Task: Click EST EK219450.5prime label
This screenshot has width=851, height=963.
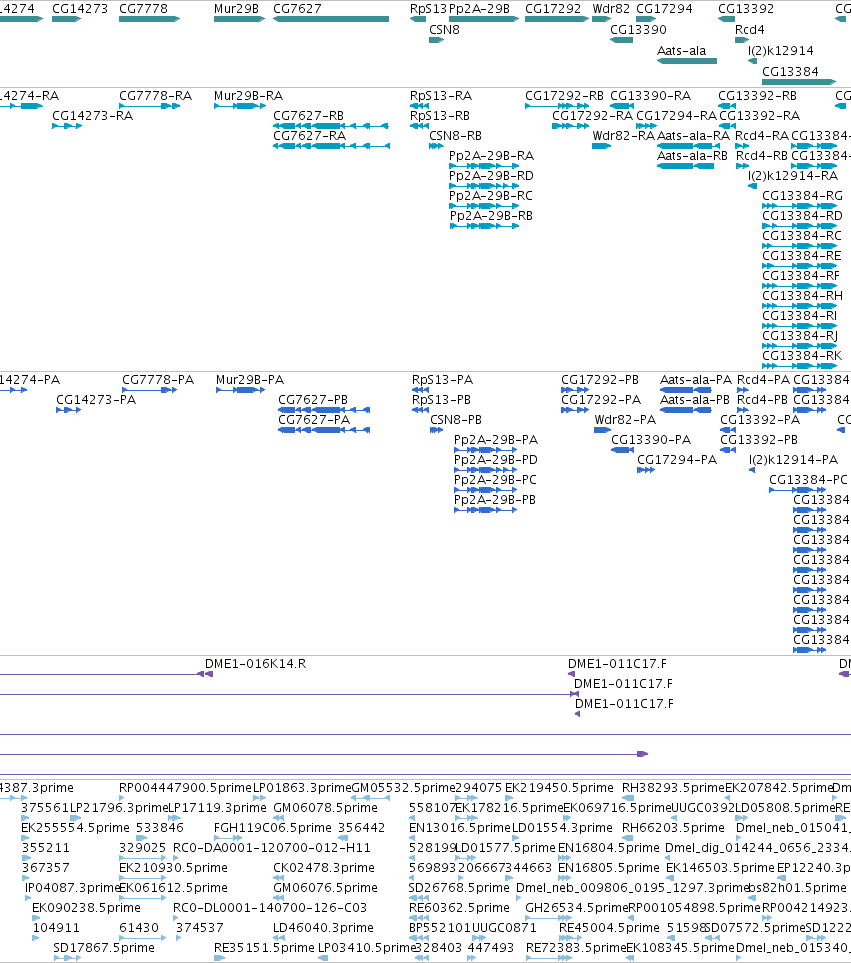Action: [559, 788]
